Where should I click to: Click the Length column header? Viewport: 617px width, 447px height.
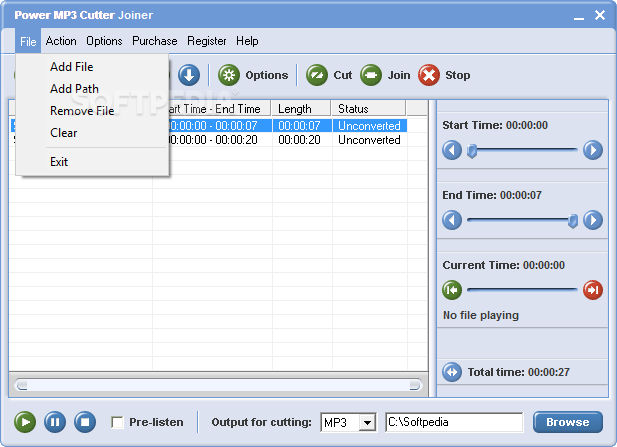point(301,109)
